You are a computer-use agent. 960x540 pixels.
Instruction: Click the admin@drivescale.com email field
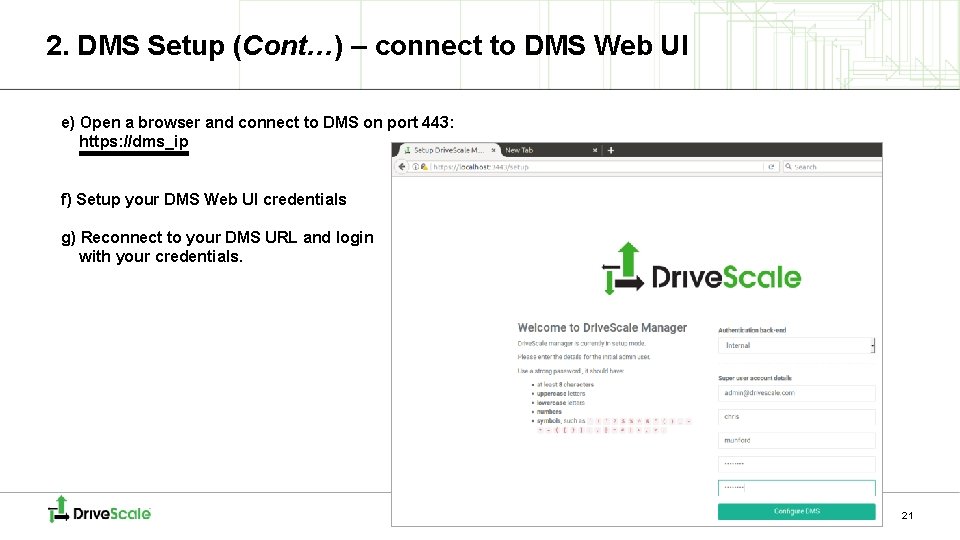797,393
